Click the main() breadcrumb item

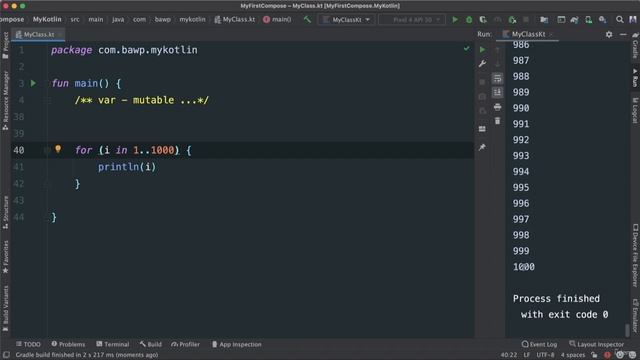(278, 19)
